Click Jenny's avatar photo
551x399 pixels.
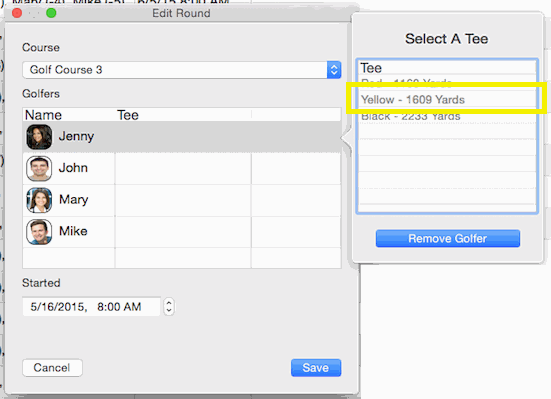(39, 137)
